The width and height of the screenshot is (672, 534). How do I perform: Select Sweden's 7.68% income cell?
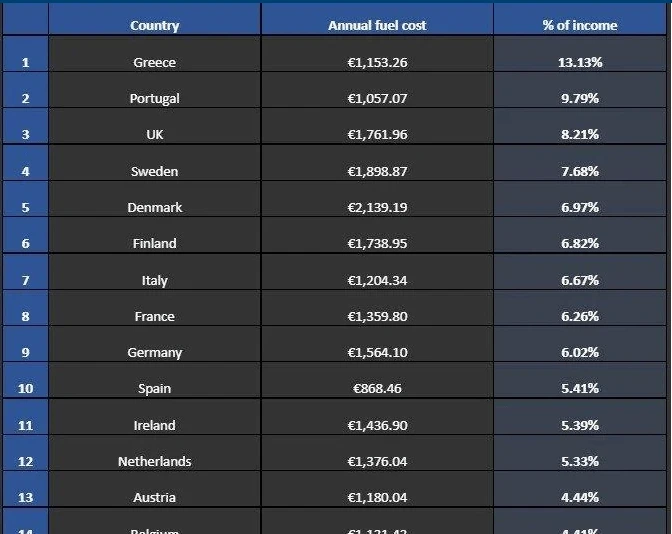tap(580, 171)
